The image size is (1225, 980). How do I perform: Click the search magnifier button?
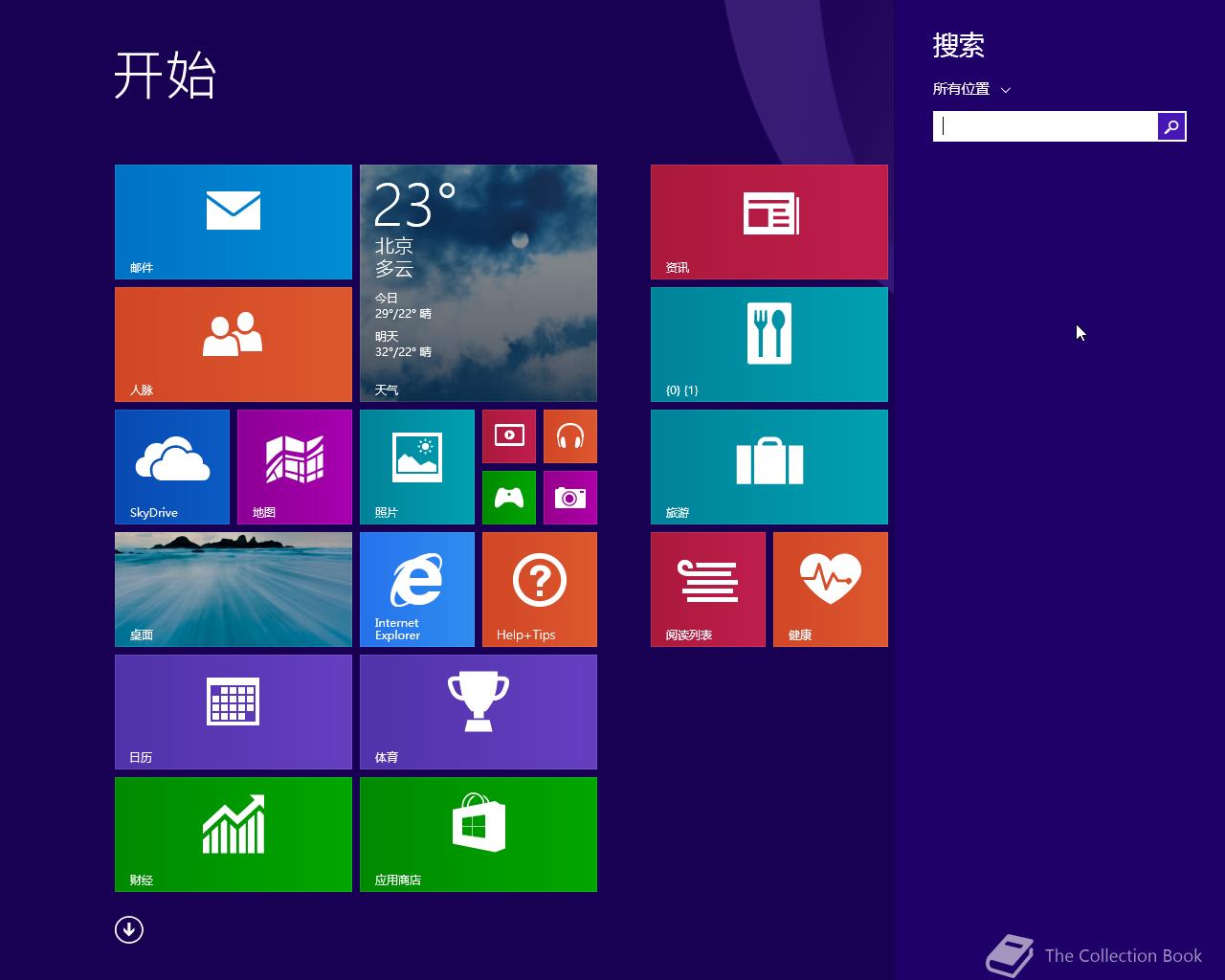point(1171,126)
